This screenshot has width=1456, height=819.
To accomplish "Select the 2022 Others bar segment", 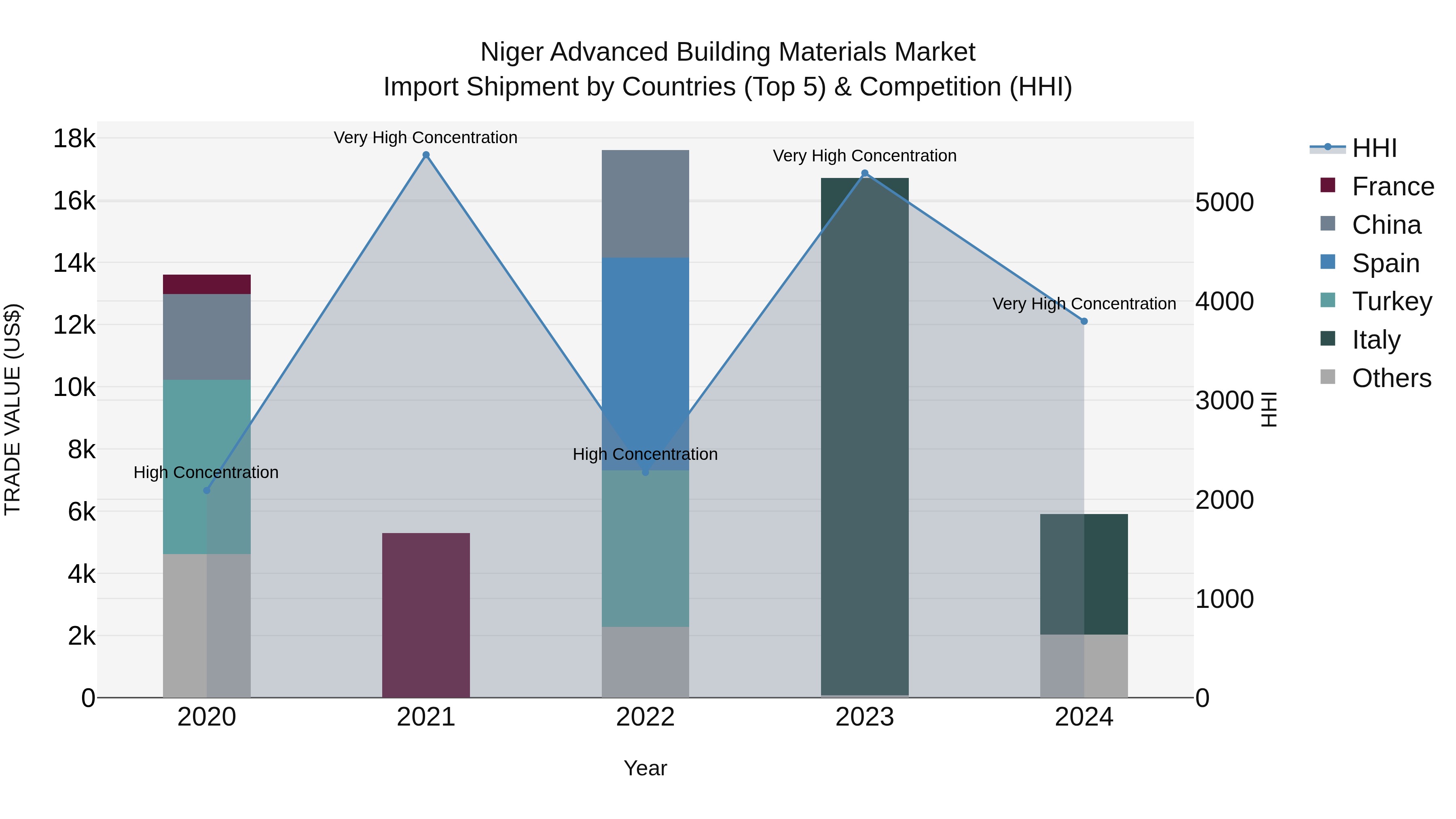I will pos(645,662).
